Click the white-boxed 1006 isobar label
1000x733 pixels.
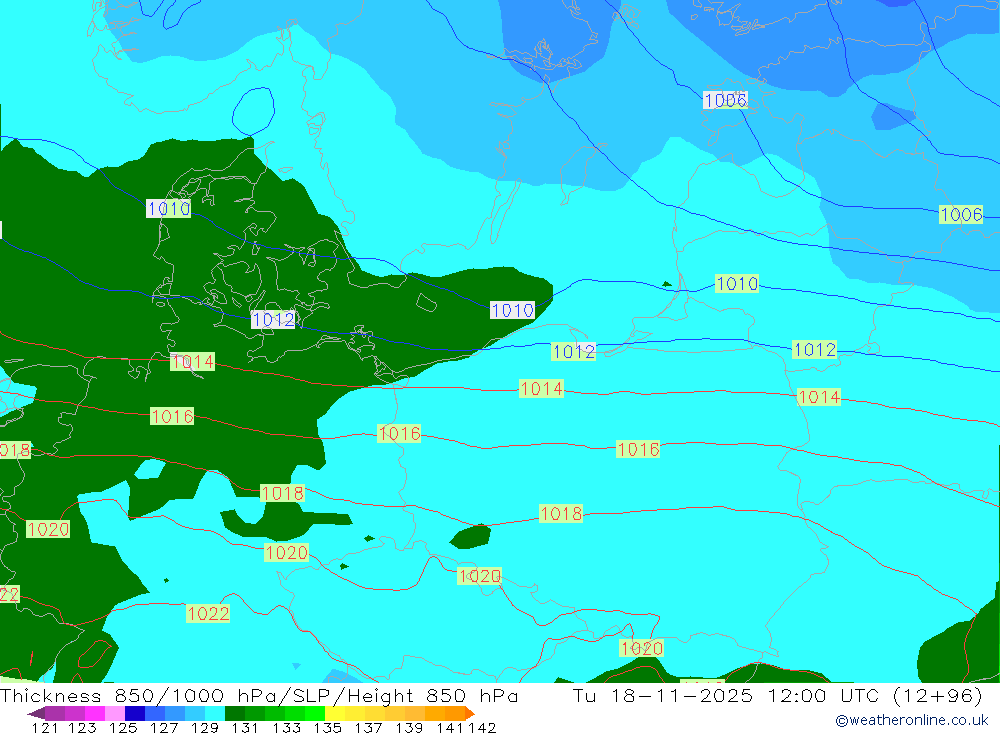point(725,100)
